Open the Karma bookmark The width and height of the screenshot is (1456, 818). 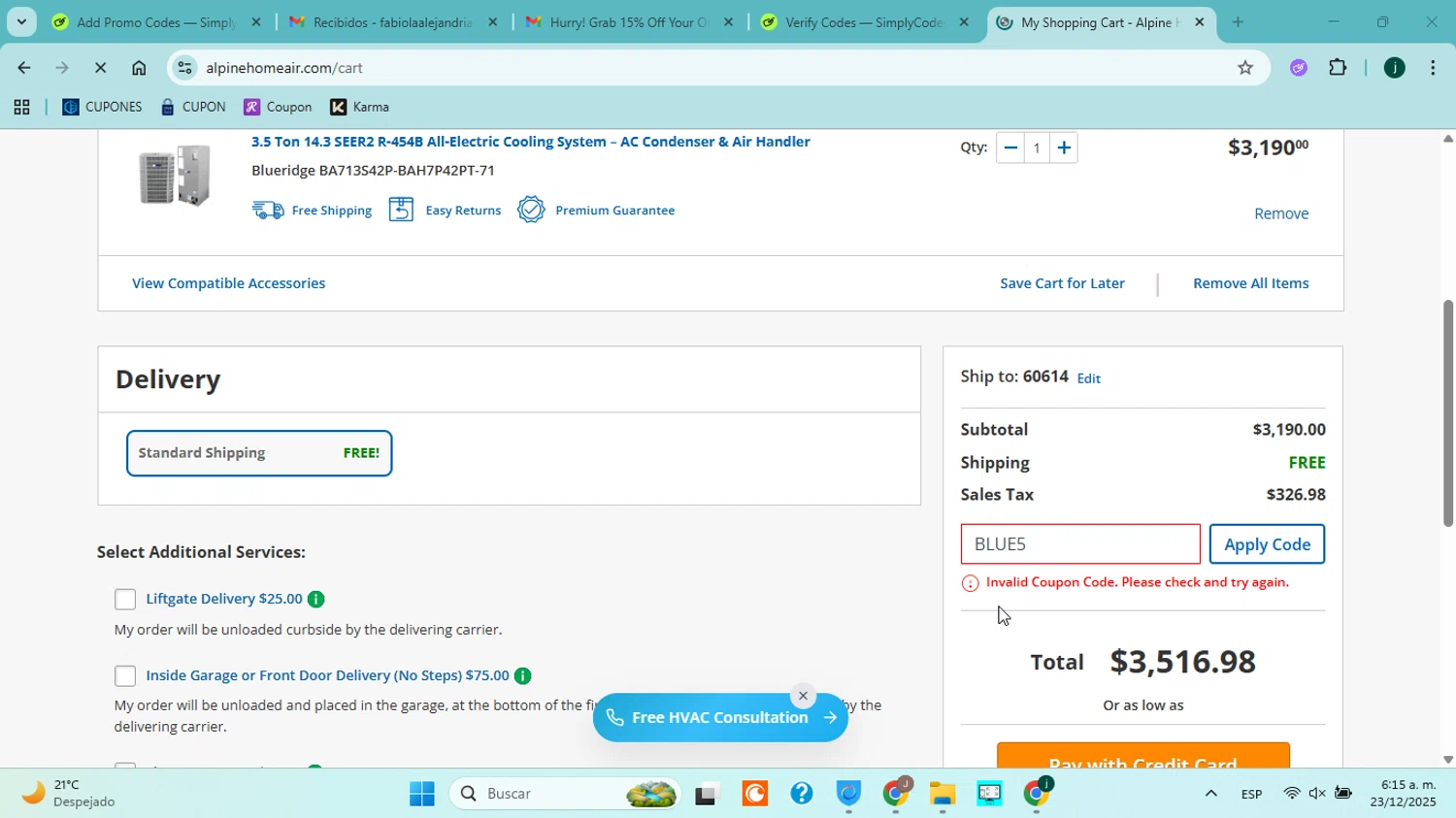[x=359, y=108]
